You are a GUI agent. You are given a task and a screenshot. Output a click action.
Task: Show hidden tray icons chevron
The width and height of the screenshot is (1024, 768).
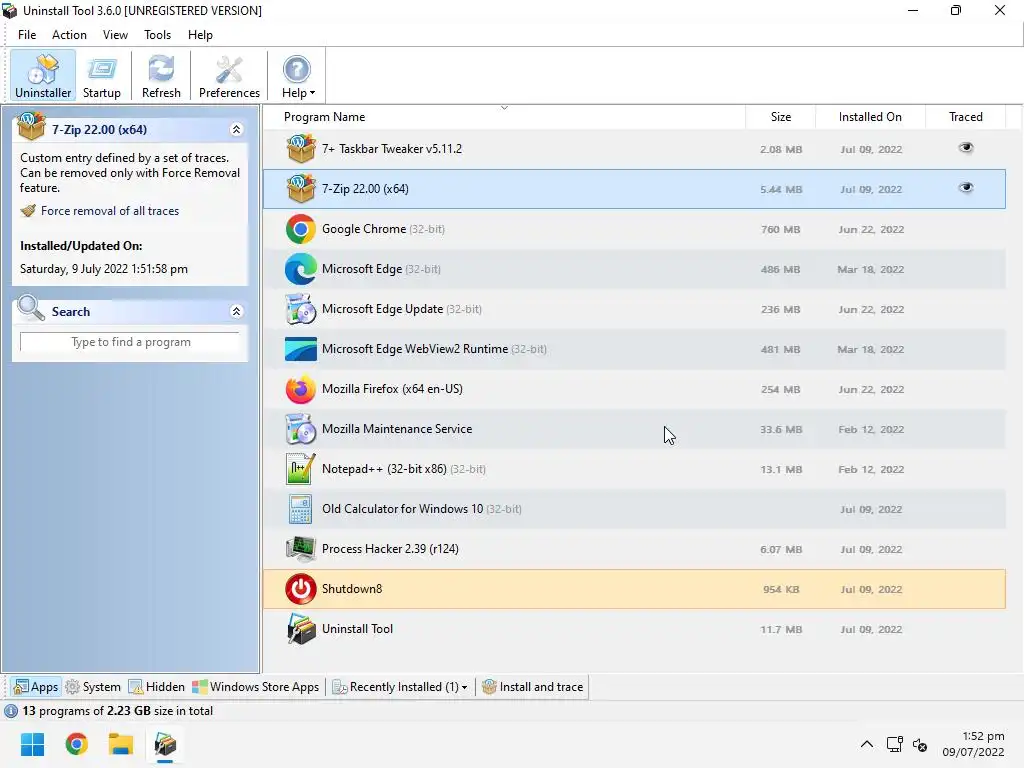point(867,744)
